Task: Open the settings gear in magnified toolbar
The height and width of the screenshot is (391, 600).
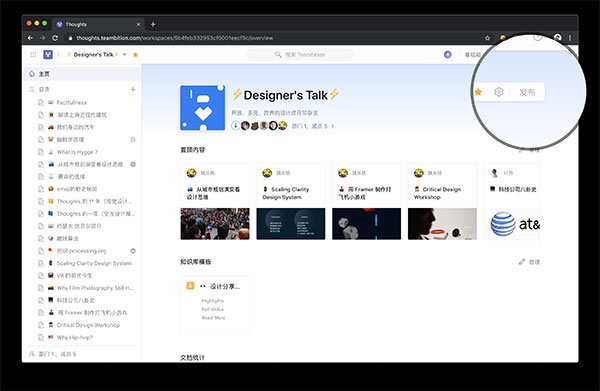Action: pyautogui.click(x=498, y=92)
